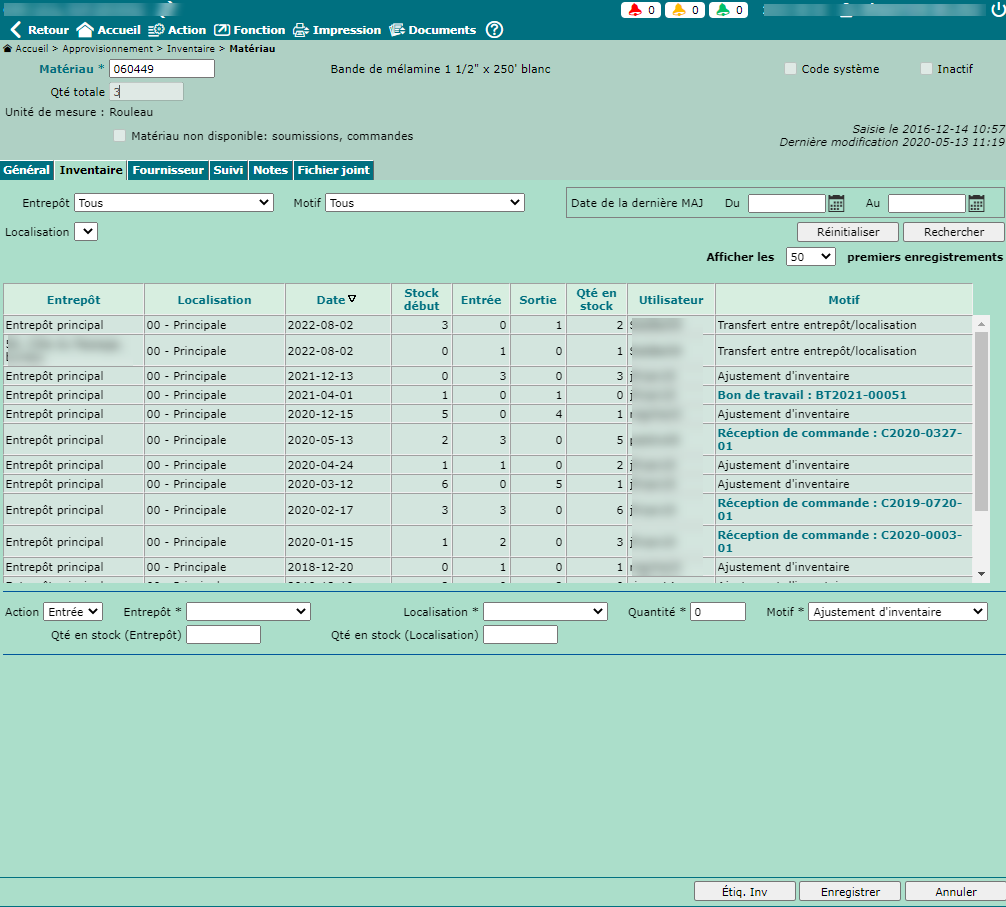Expand the Action Entrée dropdown
This screenshot has height=907, width=1006.
[x=73, y=611]
